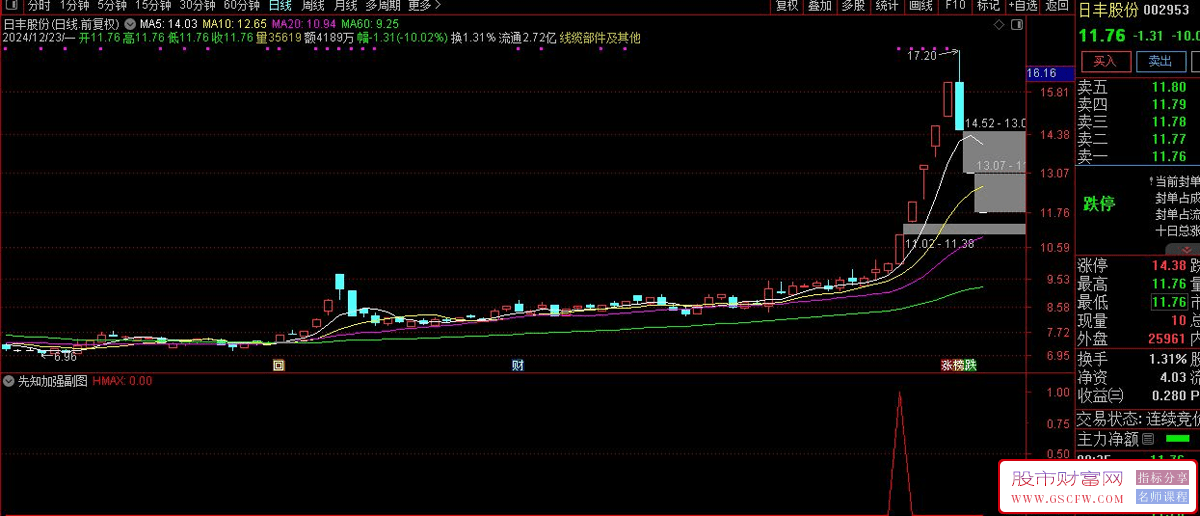Screen dimensions: 1200x516
Task: Expand the MA indicator dropdown arrow
Action: click(x=130, y=24)
